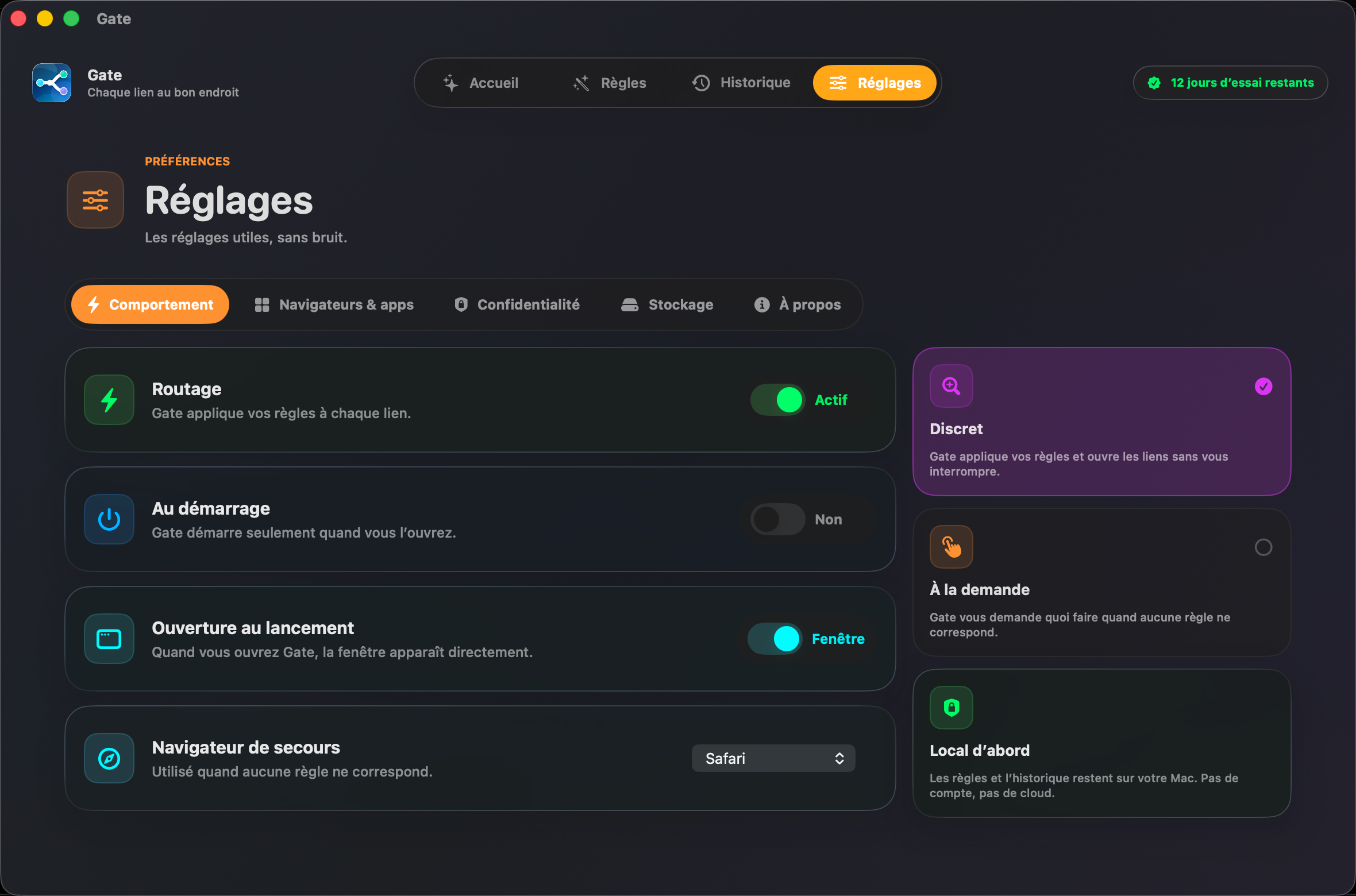The width and height of the screenshot is (1356, 896).
Task: Open the Safari fallback browser dropdown
Action: (x=773, y=758)
